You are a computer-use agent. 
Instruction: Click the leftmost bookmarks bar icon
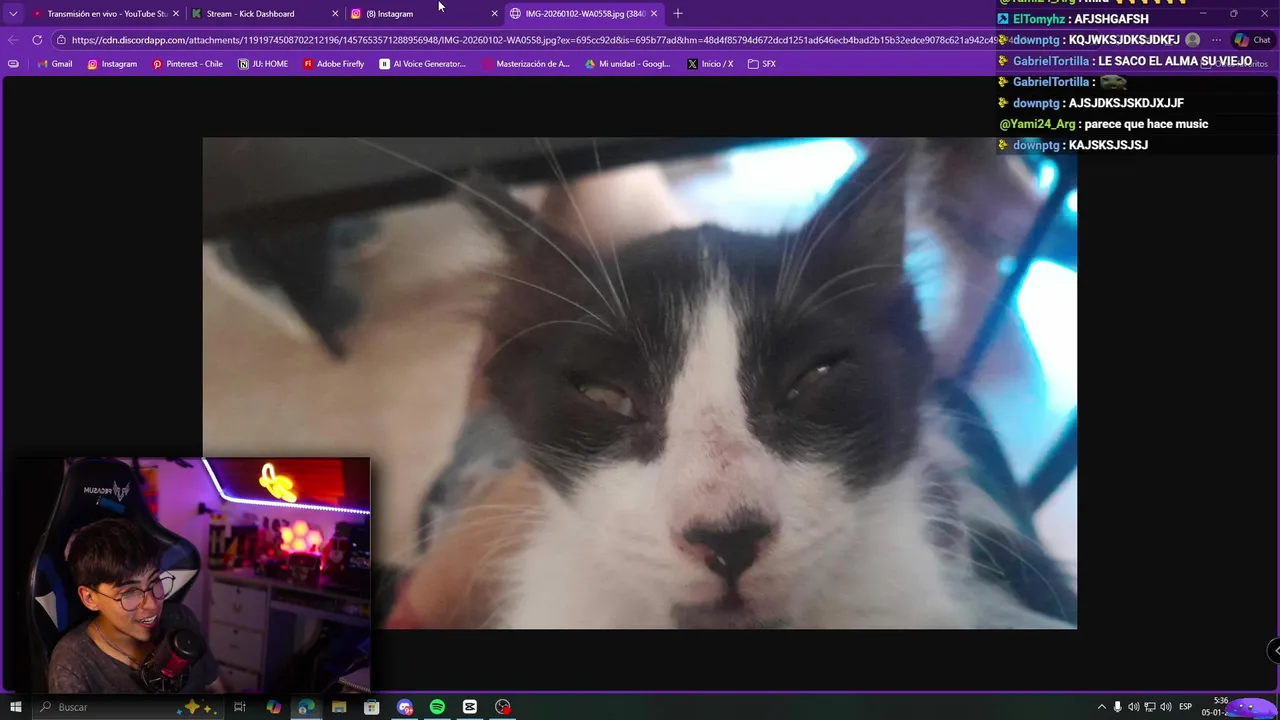13,64
